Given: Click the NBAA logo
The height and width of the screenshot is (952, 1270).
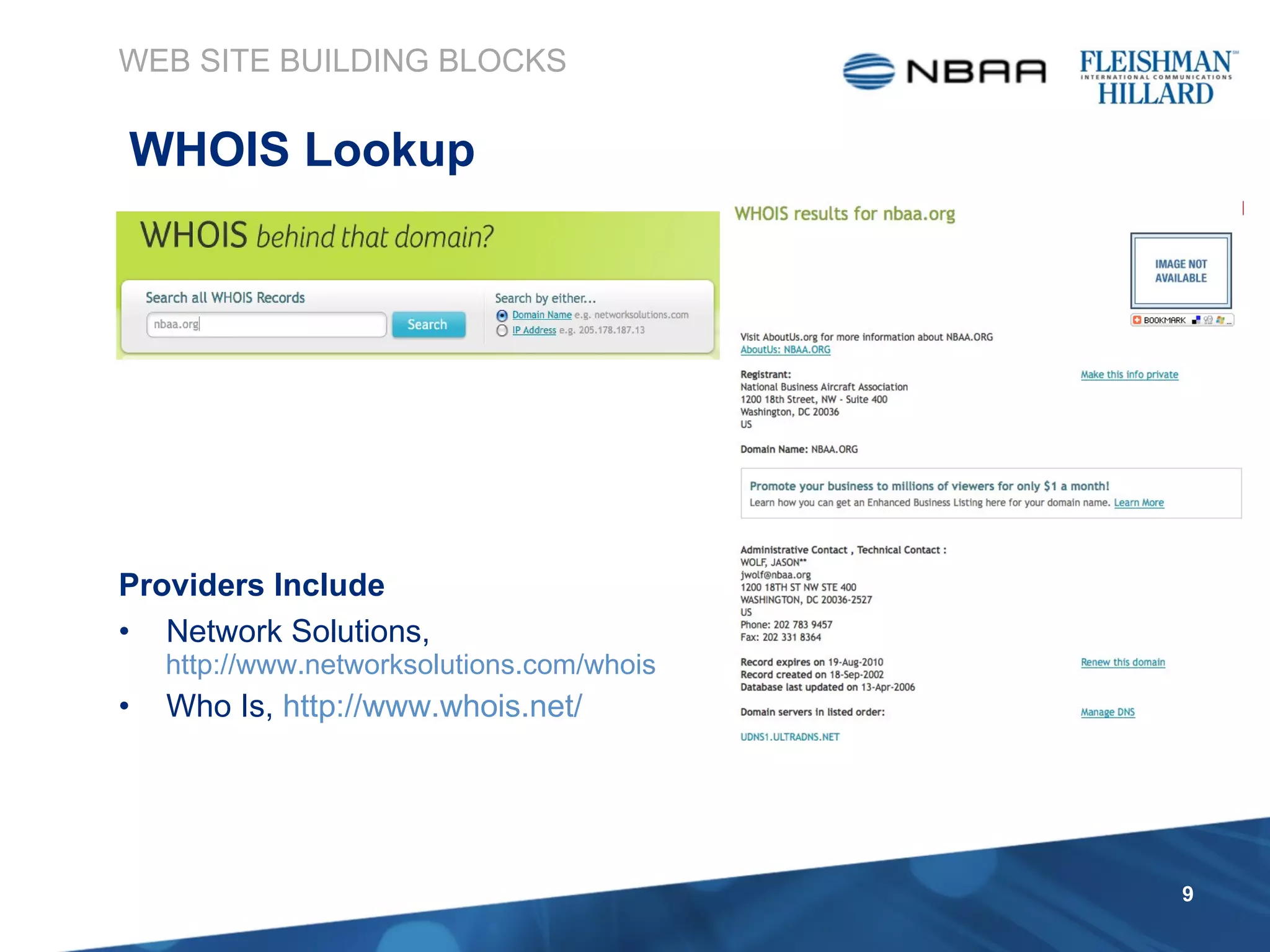Looking at the screenshot, I should [944, 71].
